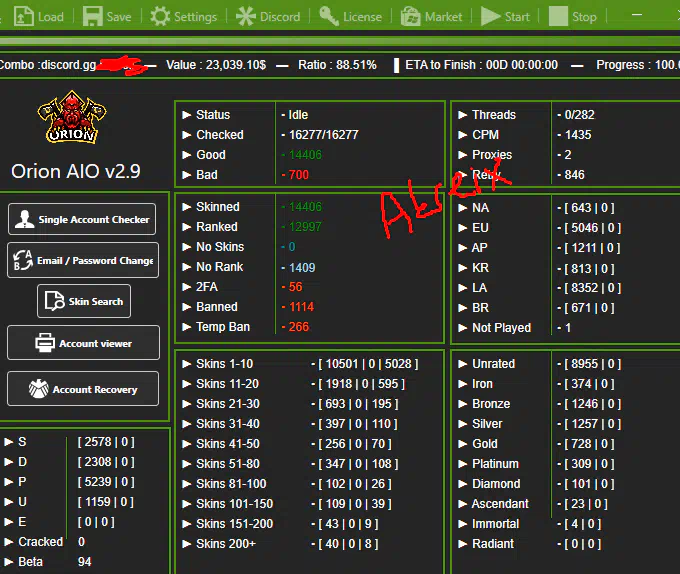Open Settings via the gear icon
Screen dimensions: 680x574
[160, 16]
